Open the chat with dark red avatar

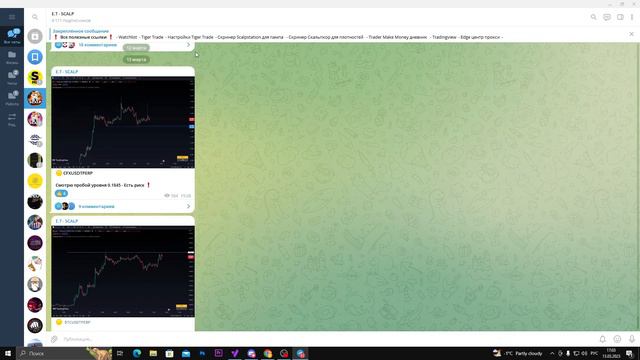[x=35, y=305]
